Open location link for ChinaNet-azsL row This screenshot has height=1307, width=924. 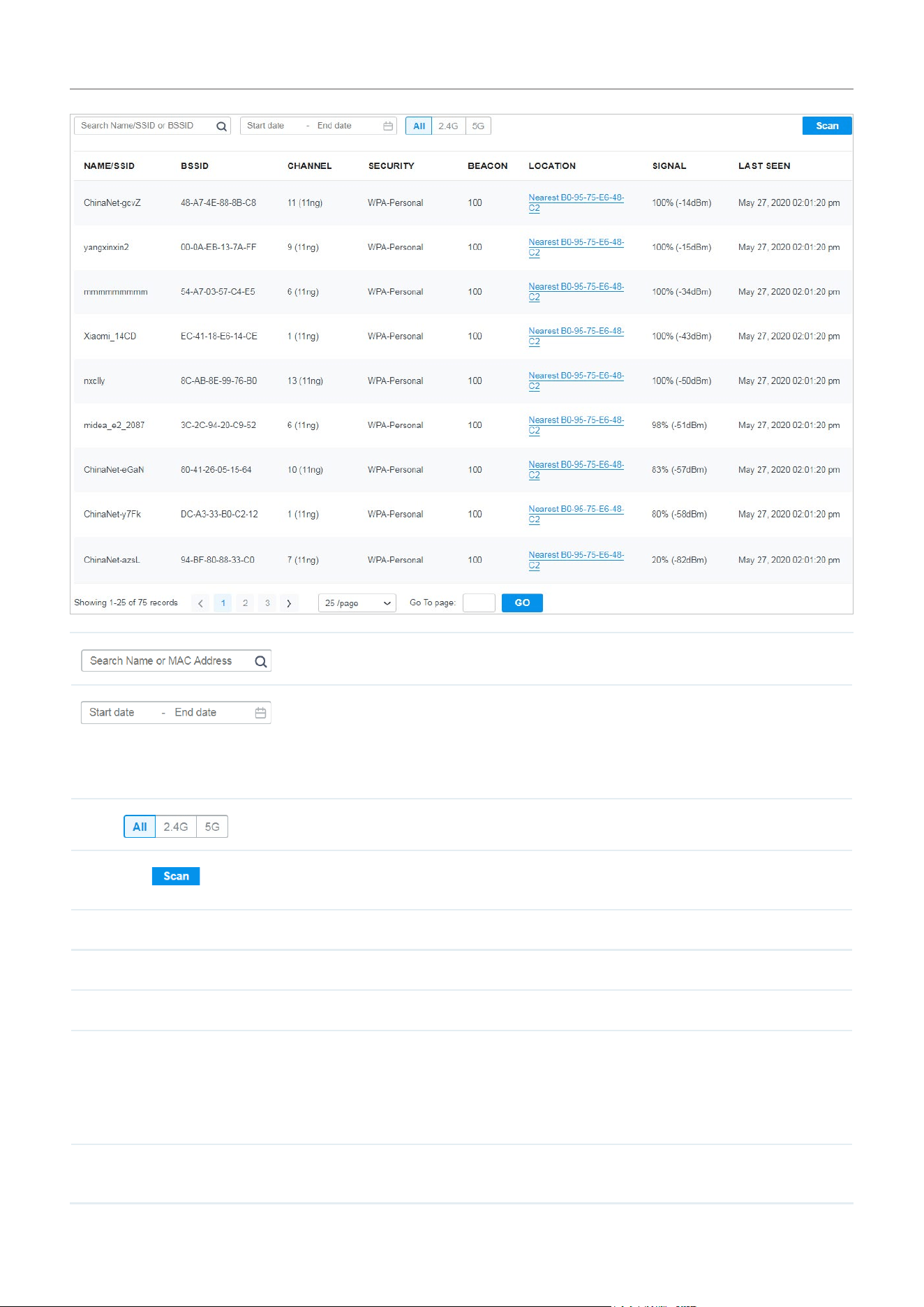[x=576, y=561]
